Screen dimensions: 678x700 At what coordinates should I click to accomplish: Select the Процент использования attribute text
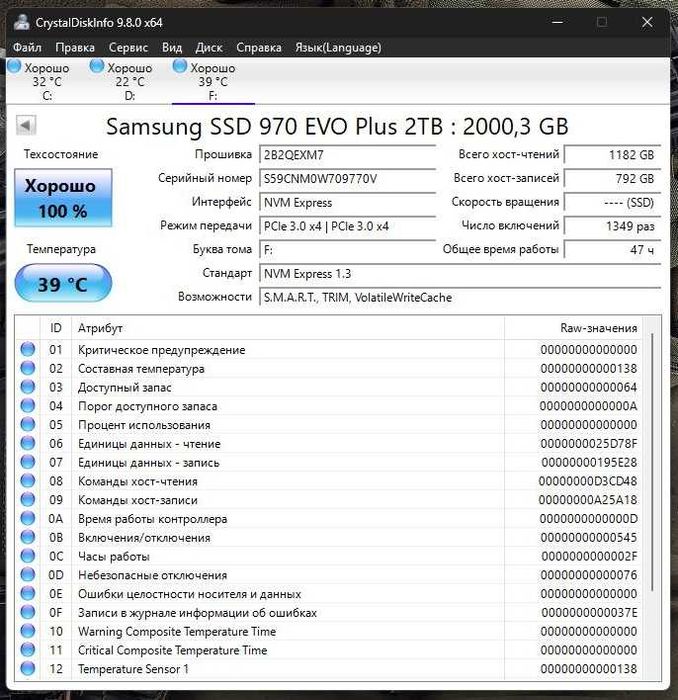pyautogui.click(x=144, y=425)
